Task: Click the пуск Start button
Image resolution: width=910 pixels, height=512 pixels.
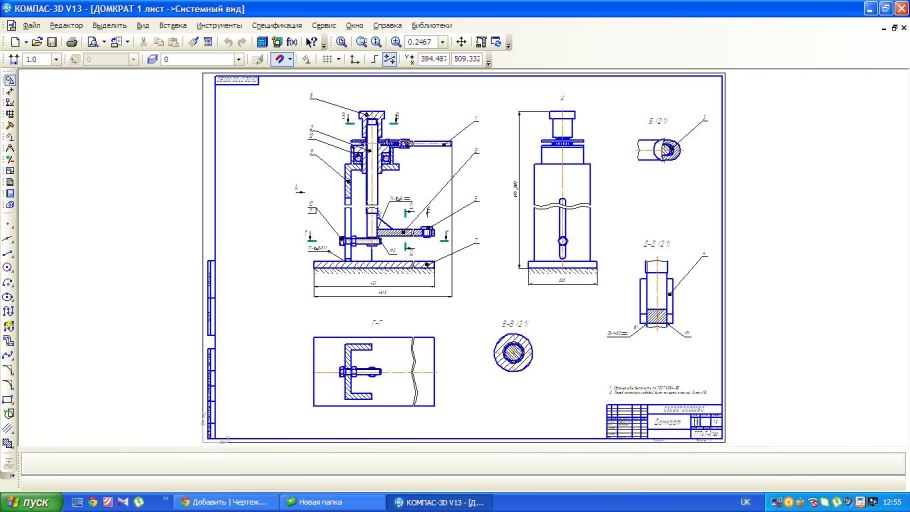Action: (x=30, y=501)
